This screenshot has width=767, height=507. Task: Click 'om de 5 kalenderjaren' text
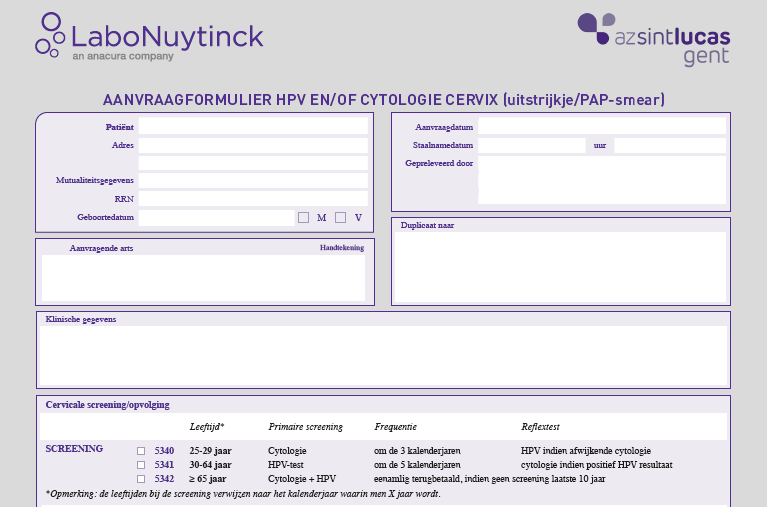[417, 465]
